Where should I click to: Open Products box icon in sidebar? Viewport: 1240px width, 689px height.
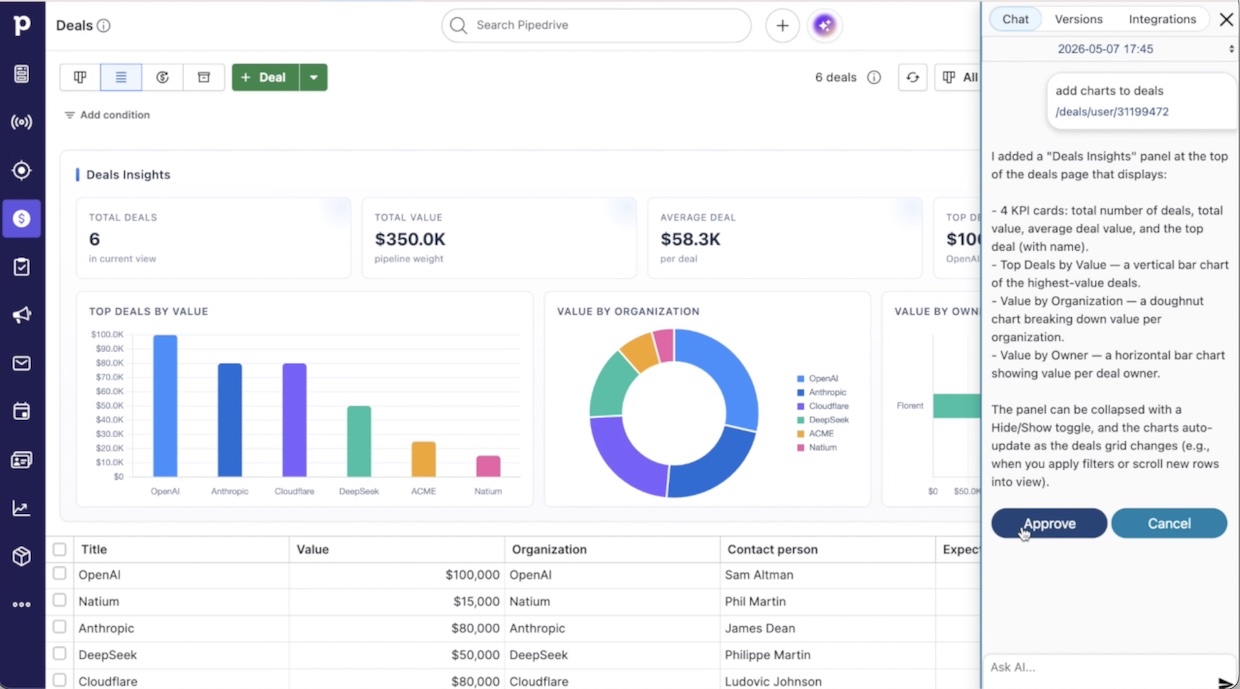[22, 556]
